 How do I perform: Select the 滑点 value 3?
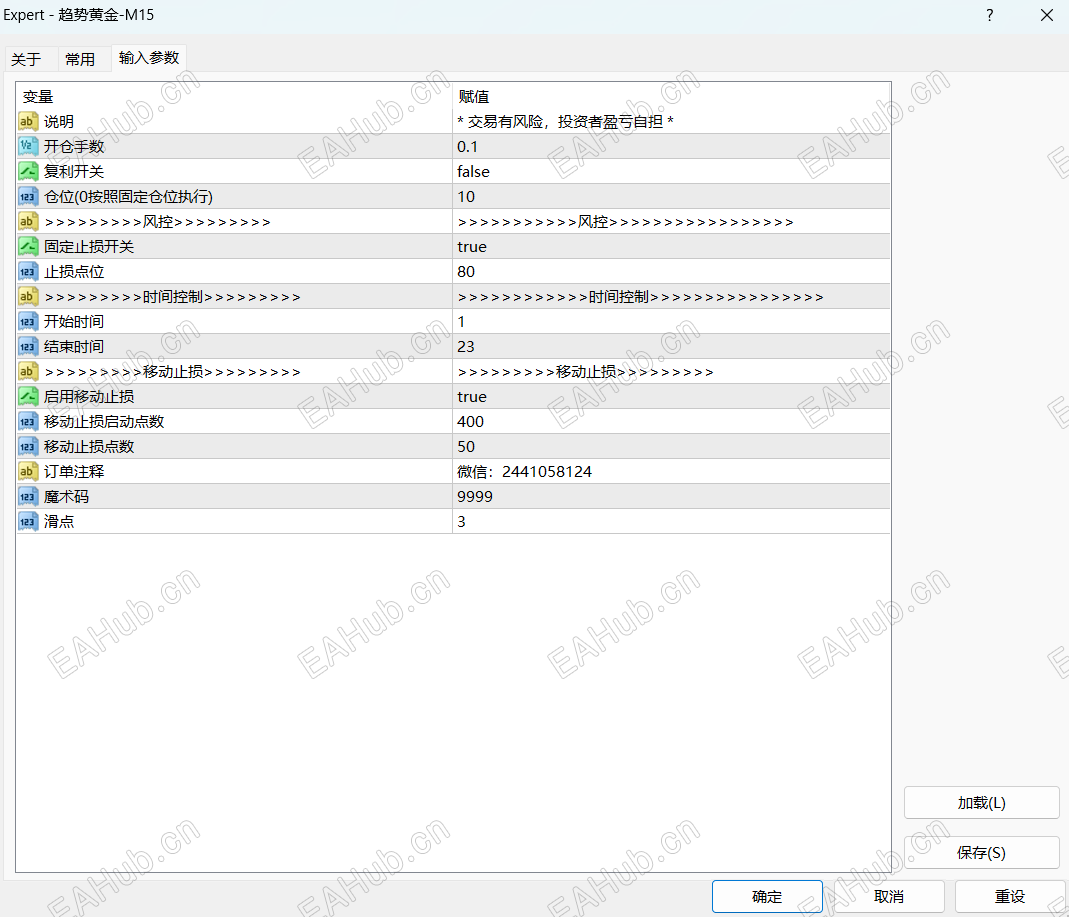tap(462, 521)
